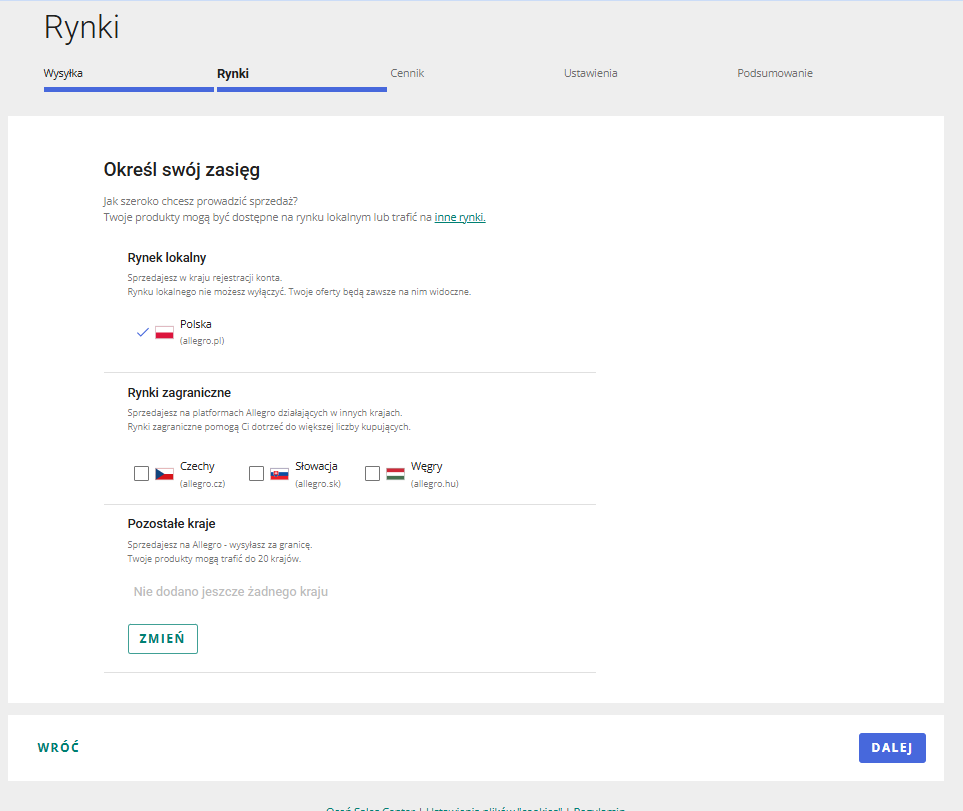Screen dimensions: 963x811
Task: Click WRÓĆ to go back
Action: click(x=58, y=748)
